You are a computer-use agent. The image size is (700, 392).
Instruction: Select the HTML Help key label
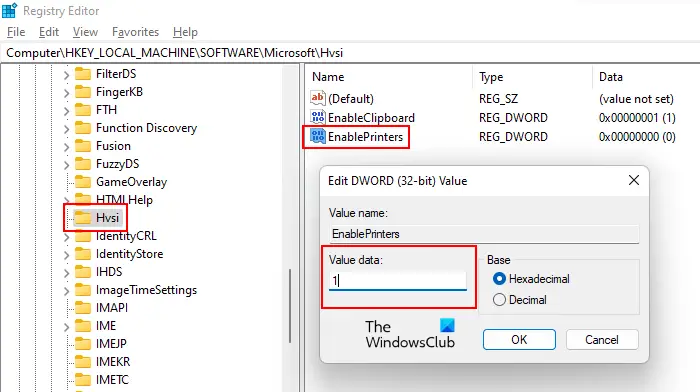coord(124,200)
